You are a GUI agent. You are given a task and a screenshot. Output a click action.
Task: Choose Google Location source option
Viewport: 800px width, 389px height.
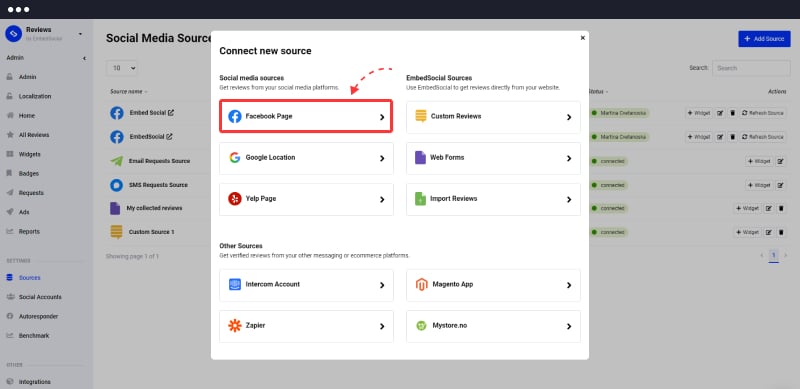tap(306, 158)
